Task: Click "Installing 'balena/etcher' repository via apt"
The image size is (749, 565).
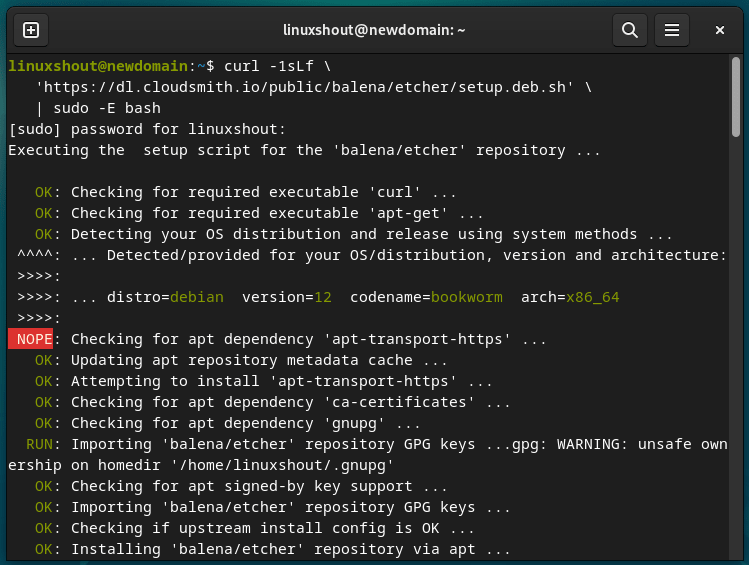Action: point(272,549)
